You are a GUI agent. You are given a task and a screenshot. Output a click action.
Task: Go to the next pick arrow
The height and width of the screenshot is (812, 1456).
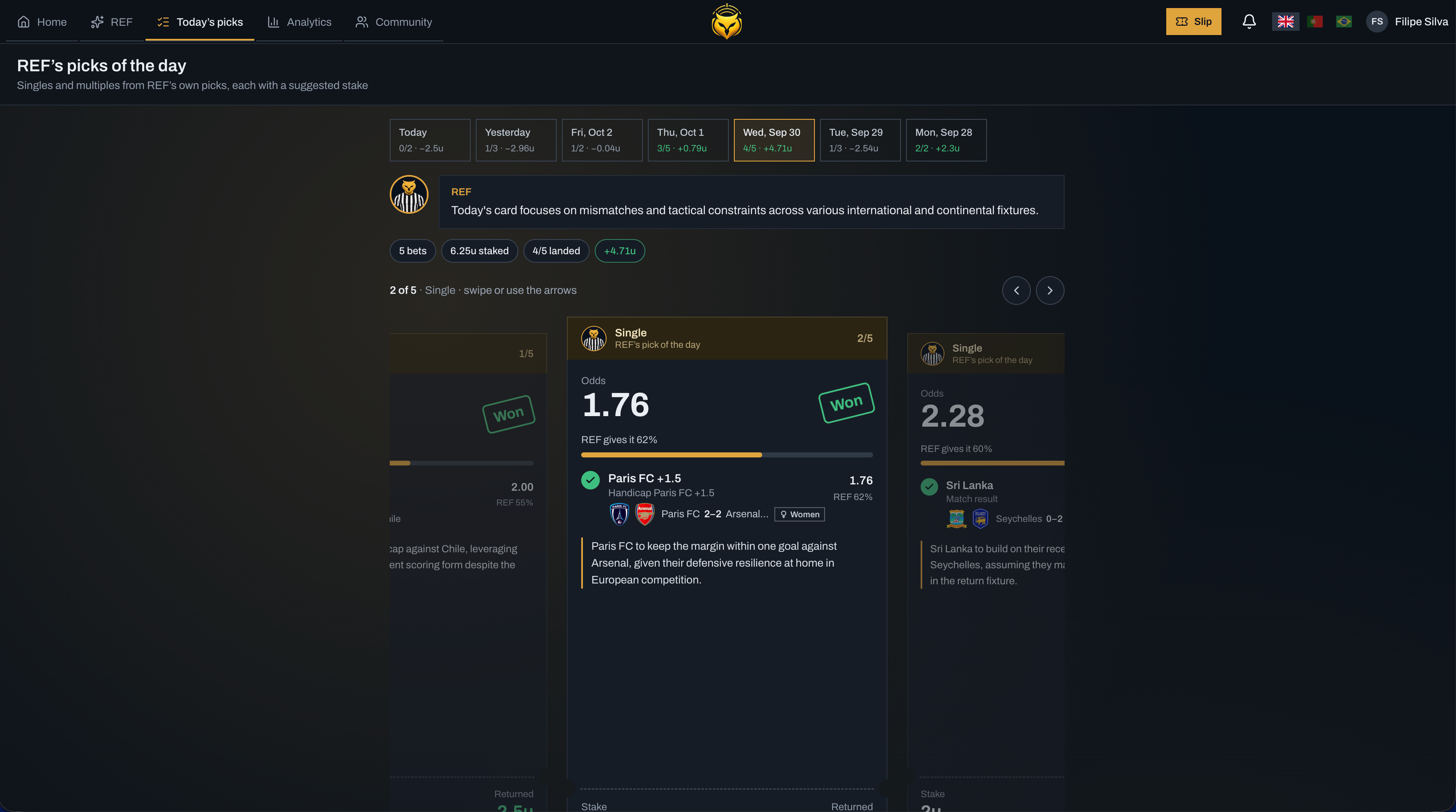tap(1050, 291)
